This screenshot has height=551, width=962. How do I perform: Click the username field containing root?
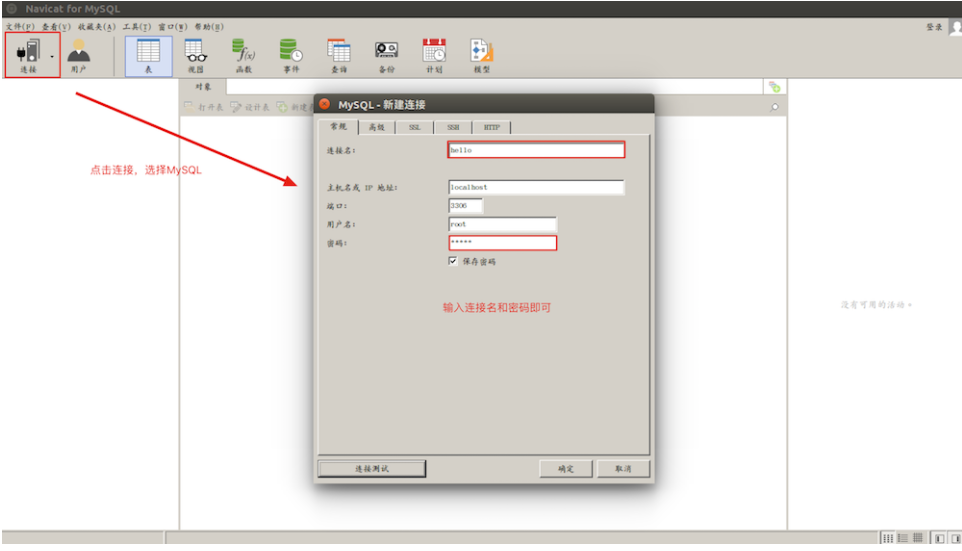[502, 224]
